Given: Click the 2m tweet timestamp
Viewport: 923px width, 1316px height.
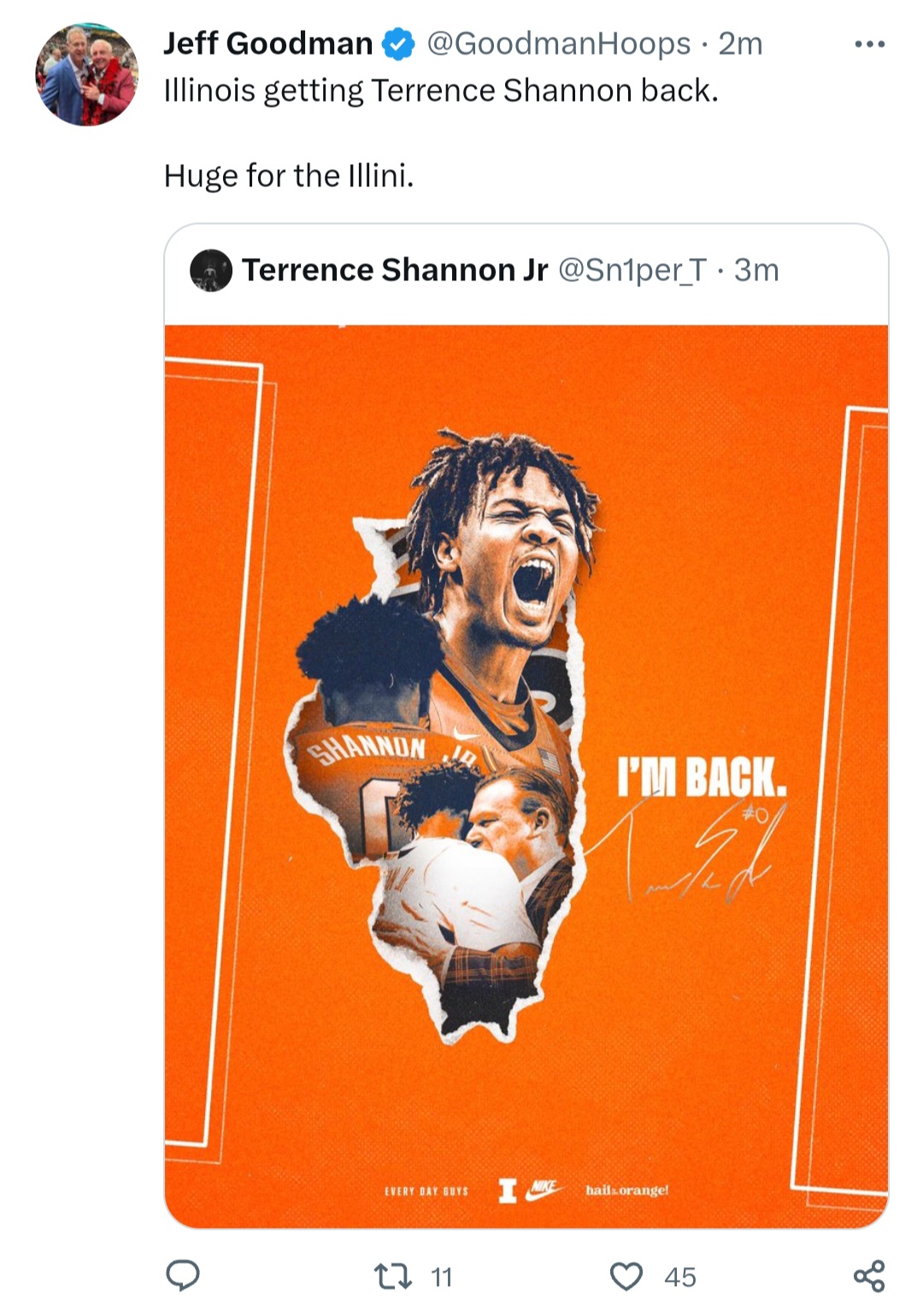Looking at the screenshot, I should (x=740, y=44).
